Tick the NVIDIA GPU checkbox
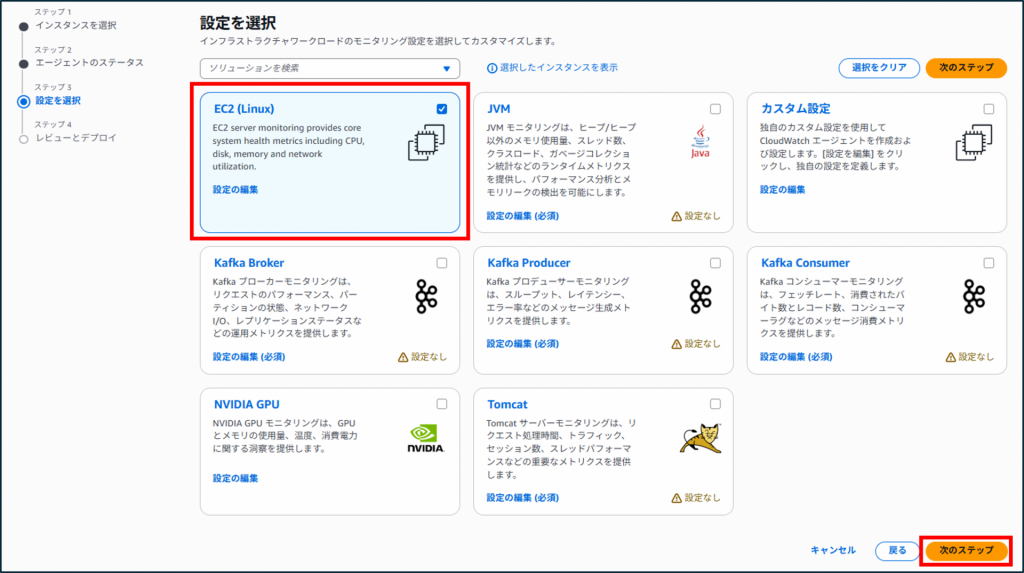The width and height of the screenshot is (1024, 573). click(442, 404)
